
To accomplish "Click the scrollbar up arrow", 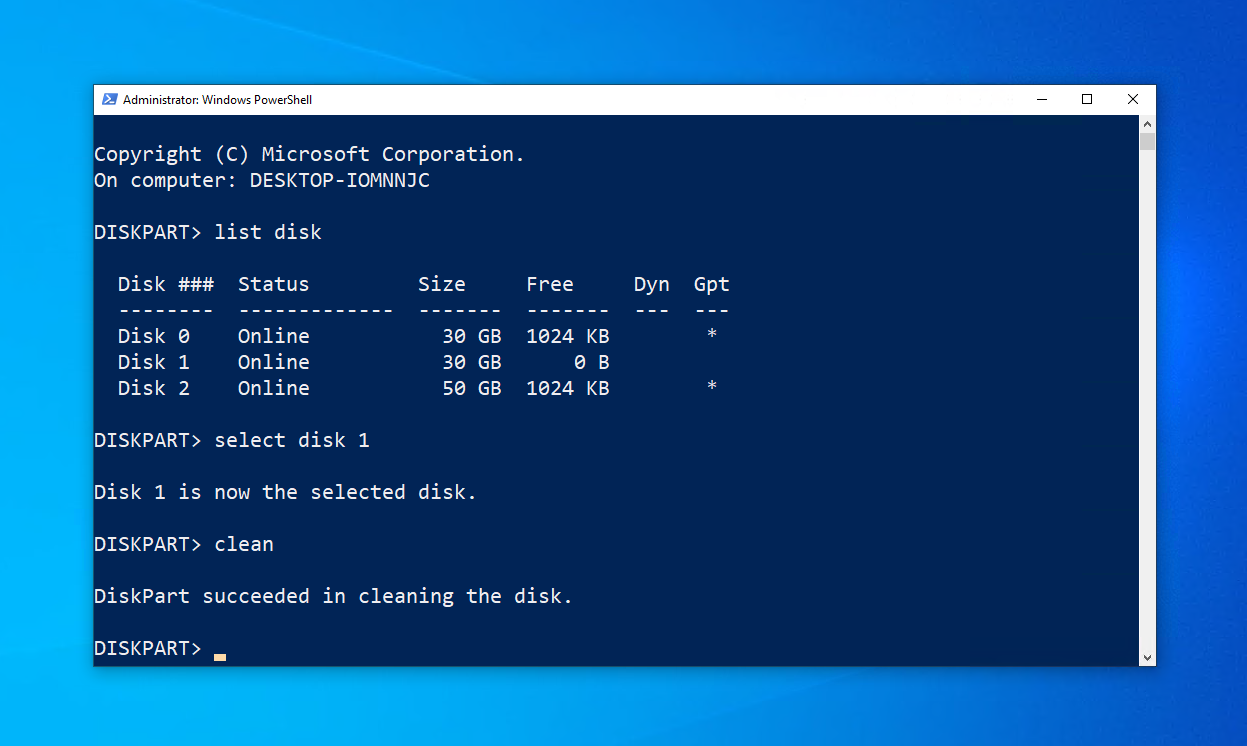I will pyautogui.click(x=1147, y=124).
